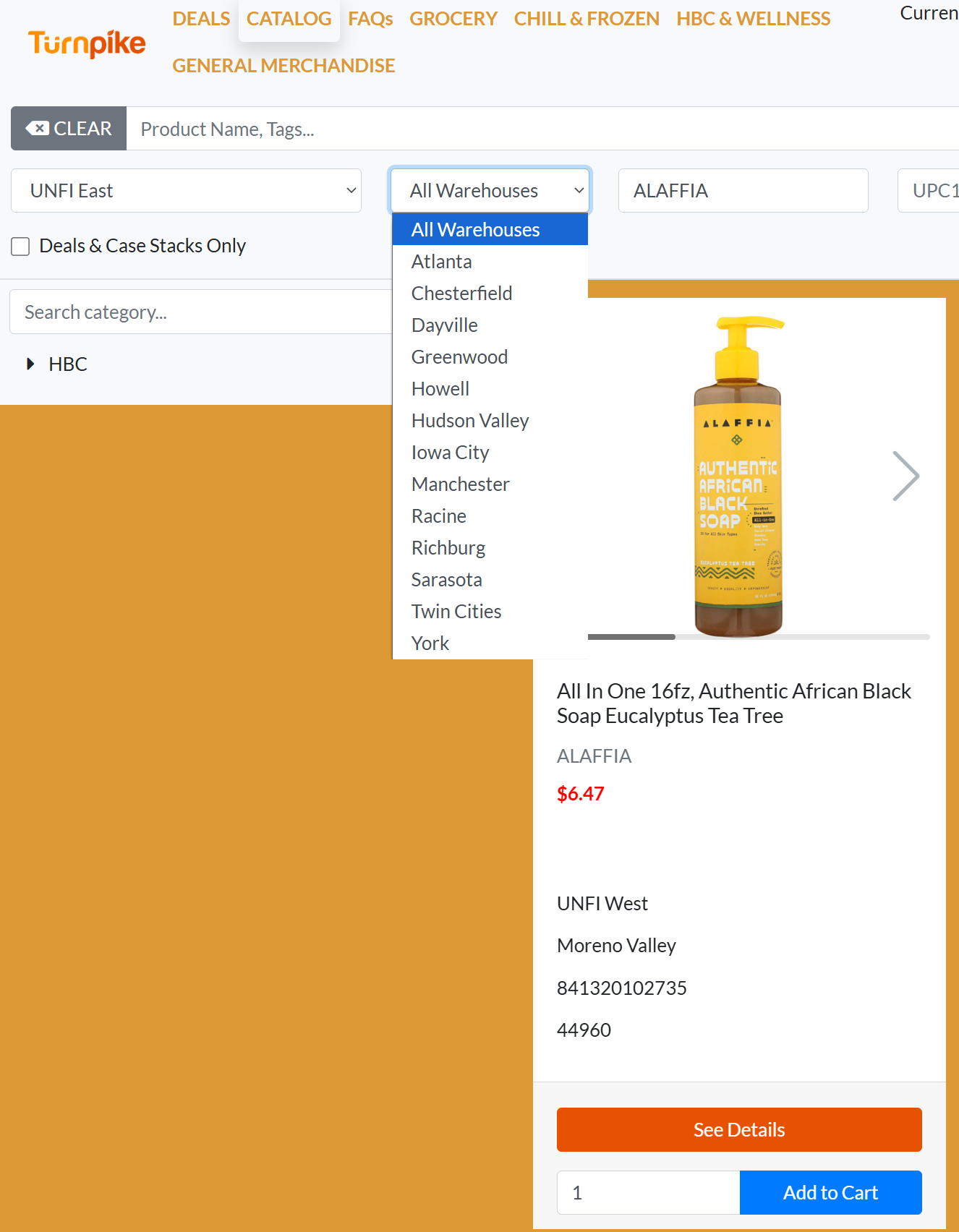Image resolution: width=959 pixels, height=1232 pixels.
Task: Go to GENERAL MERCHANDISE section
Action: 284,66
